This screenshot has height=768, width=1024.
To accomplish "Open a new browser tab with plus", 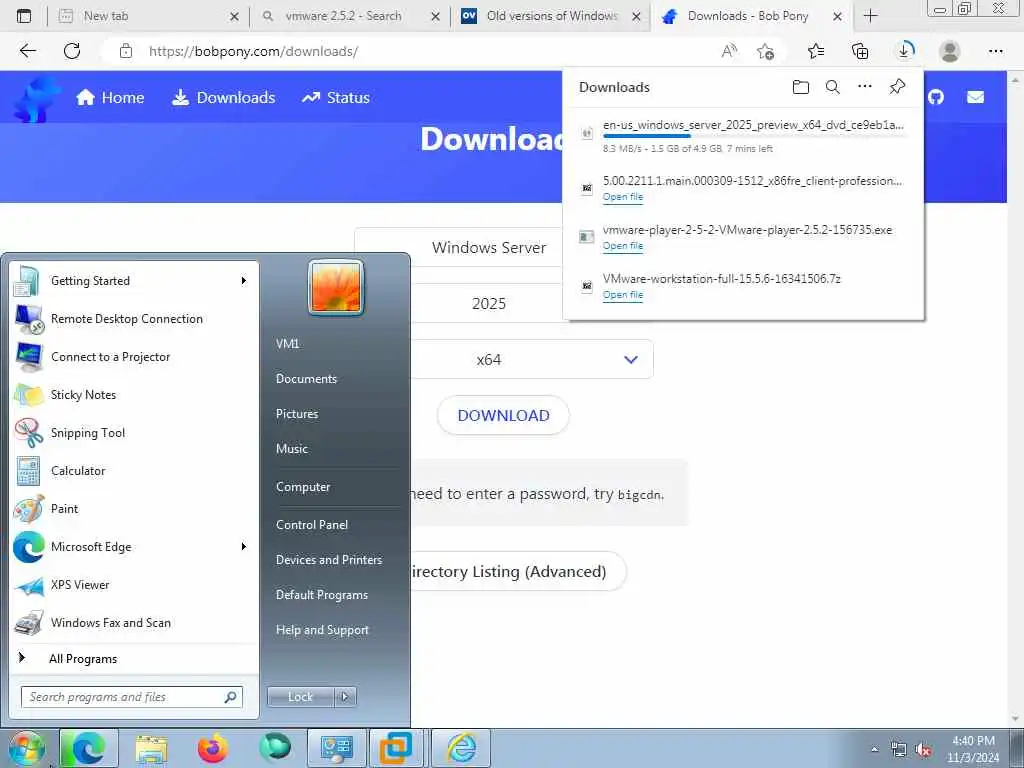I will (x=871, y=16).
